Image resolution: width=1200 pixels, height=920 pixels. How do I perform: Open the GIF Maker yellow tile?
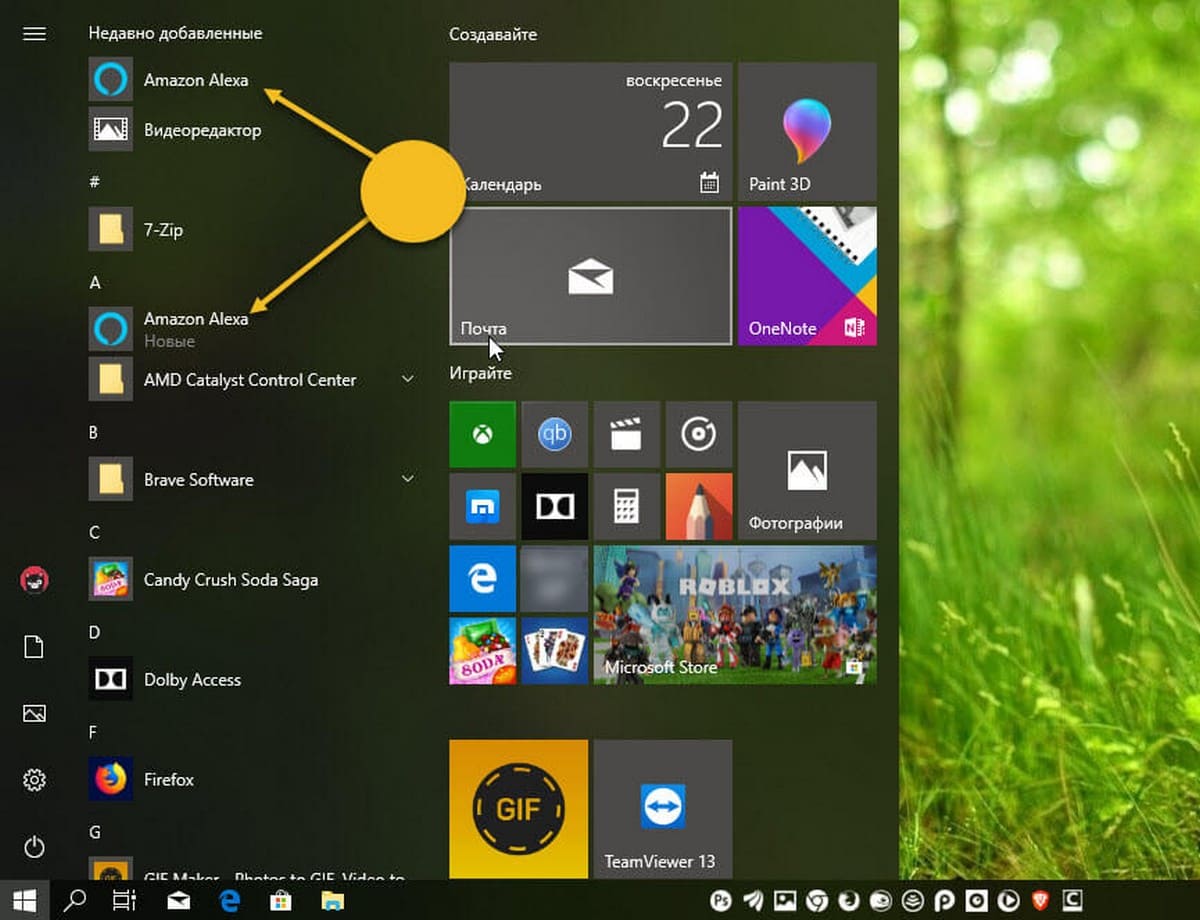519,809
